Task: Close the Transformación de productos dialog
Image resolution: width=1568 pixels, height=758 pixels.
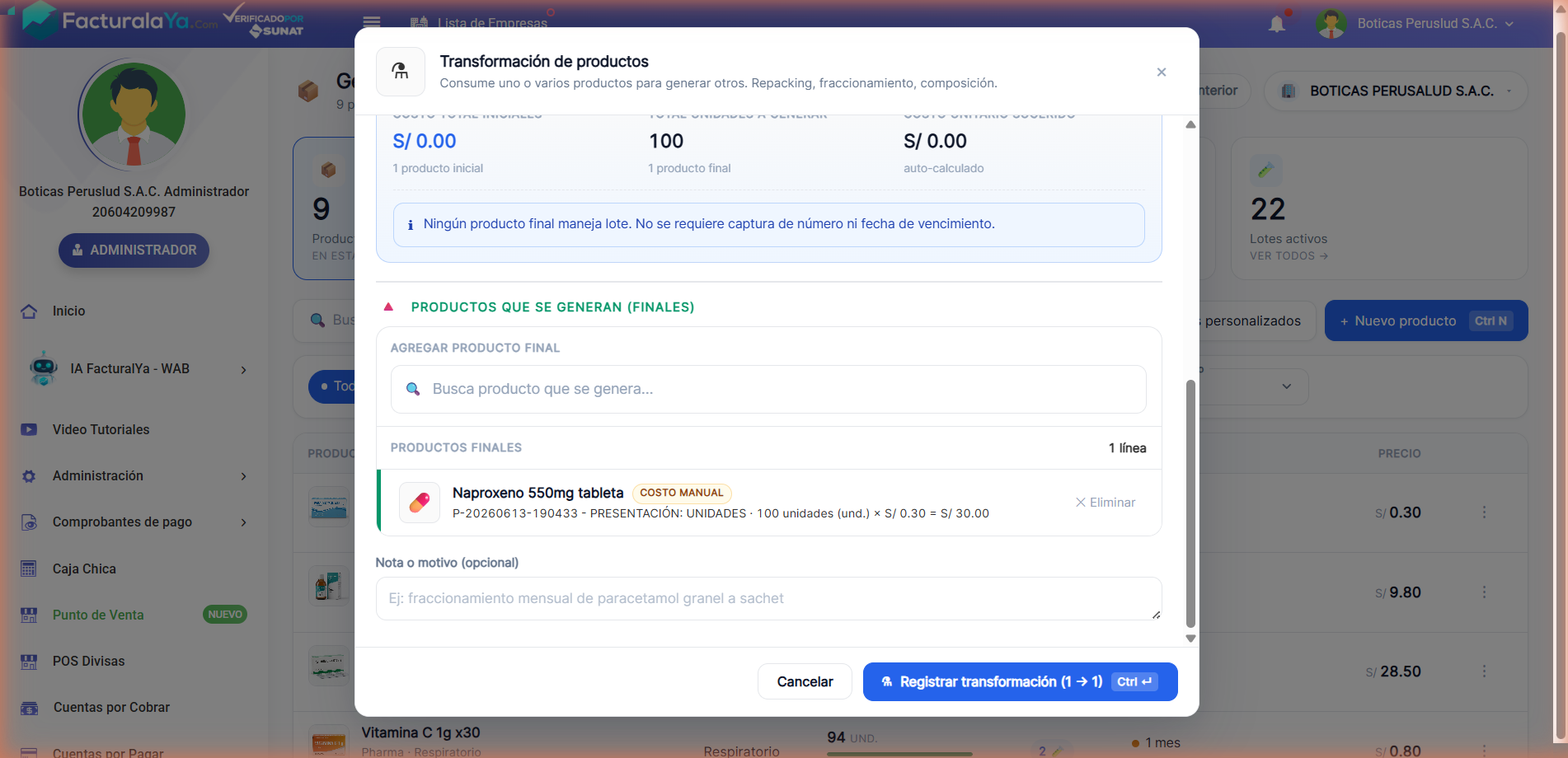Action: coord(1161,73)
